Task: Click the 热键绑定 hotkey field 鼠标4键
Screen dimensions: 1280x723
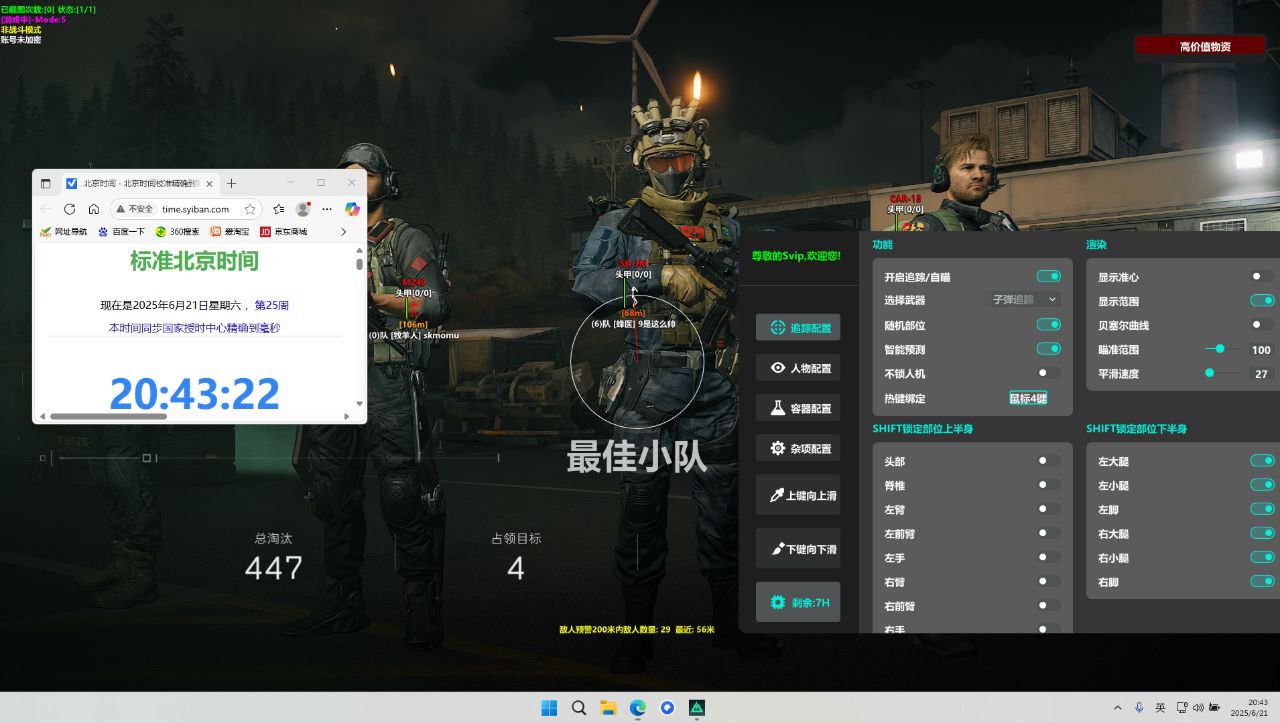Action: 1028,398
